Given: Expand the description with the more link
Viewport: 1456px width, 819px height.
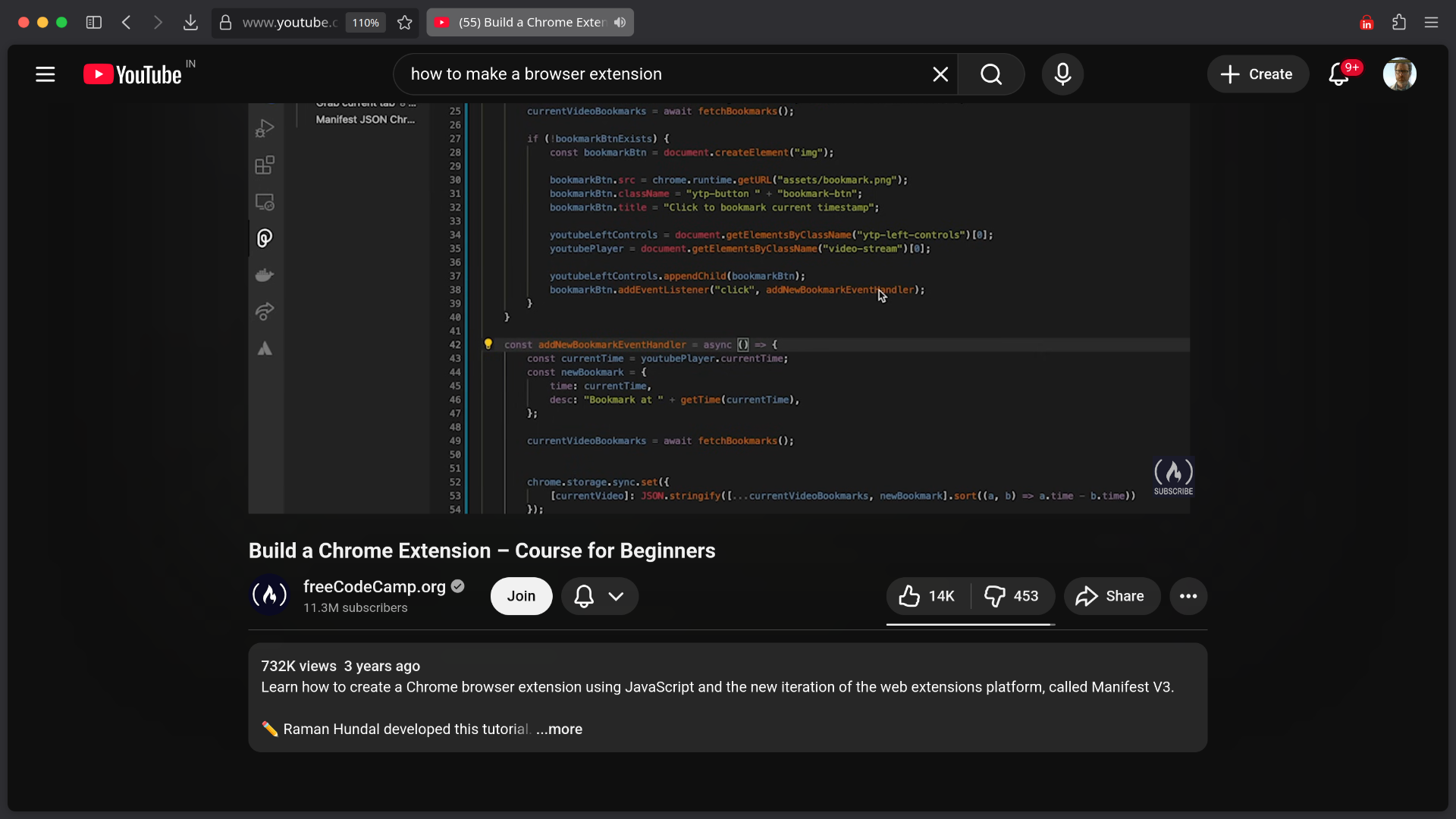Looking at the screenshot, I should [x=559, y=729].
